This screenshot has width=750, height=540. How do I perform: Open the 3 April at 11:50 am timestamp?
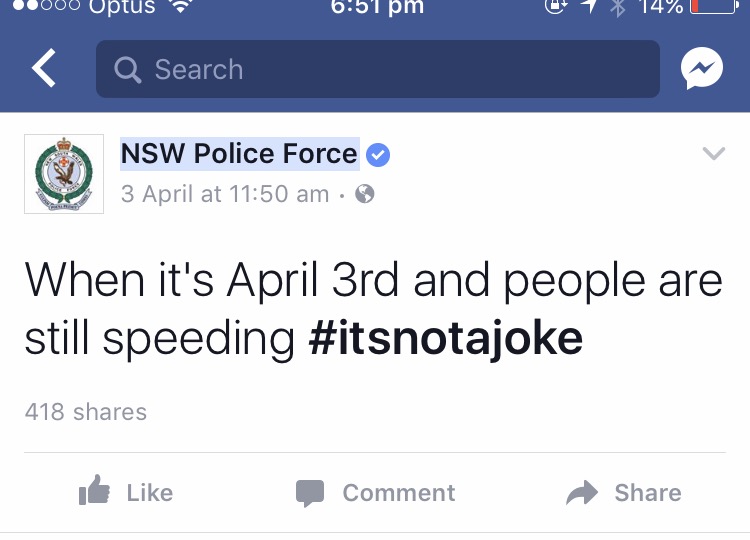(225, 194)
